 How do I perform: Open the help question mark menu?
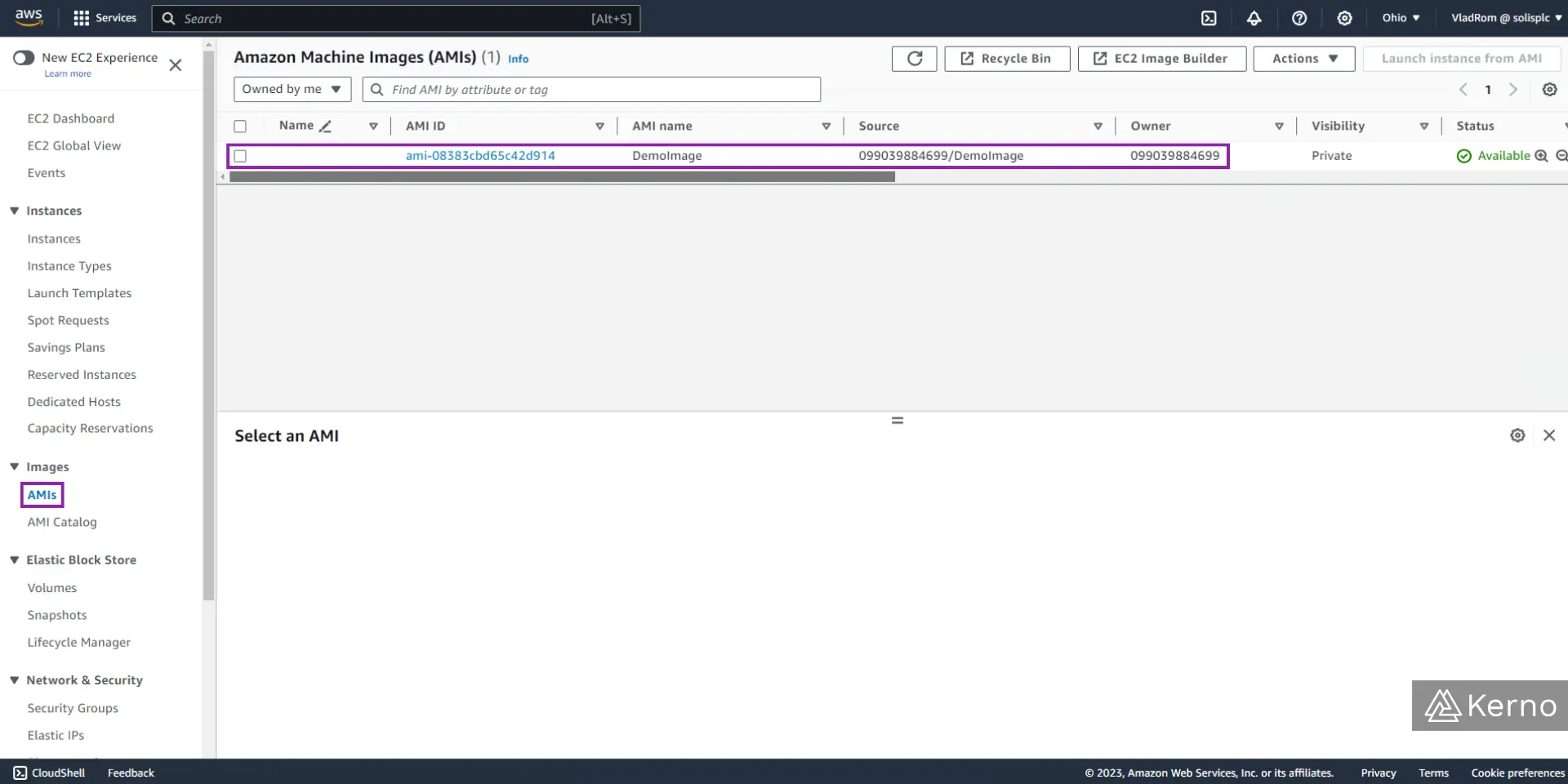pos(1299,18)
